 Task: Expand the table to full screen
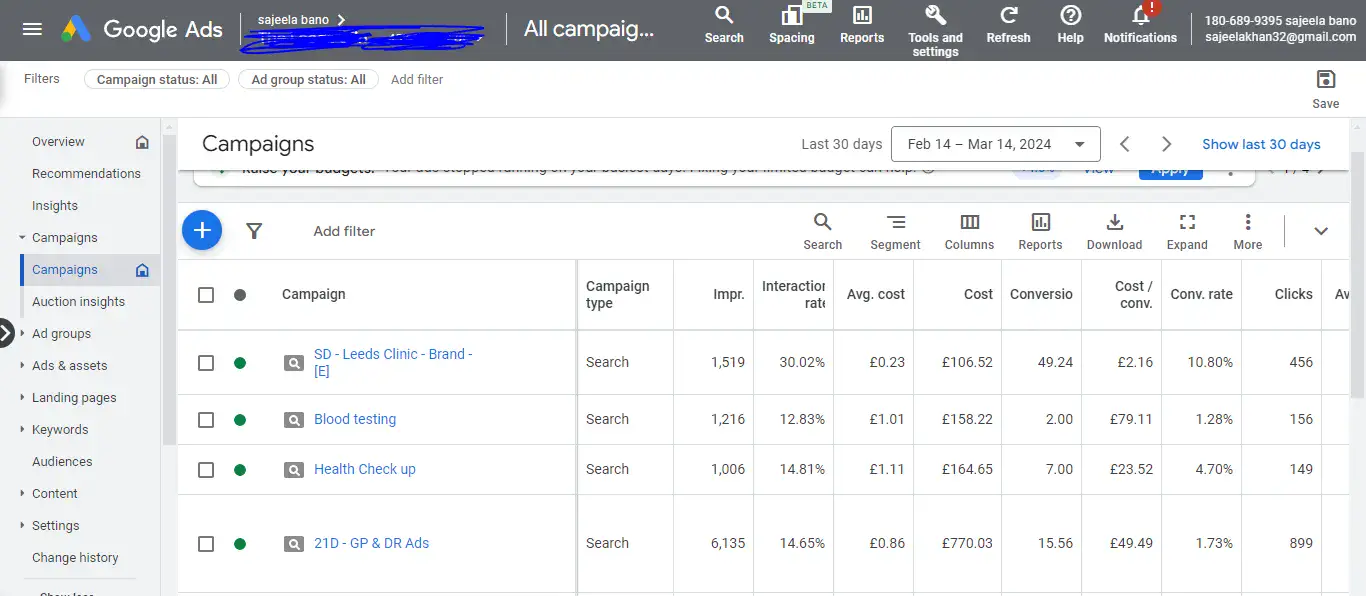click(x=1187, y=231)
